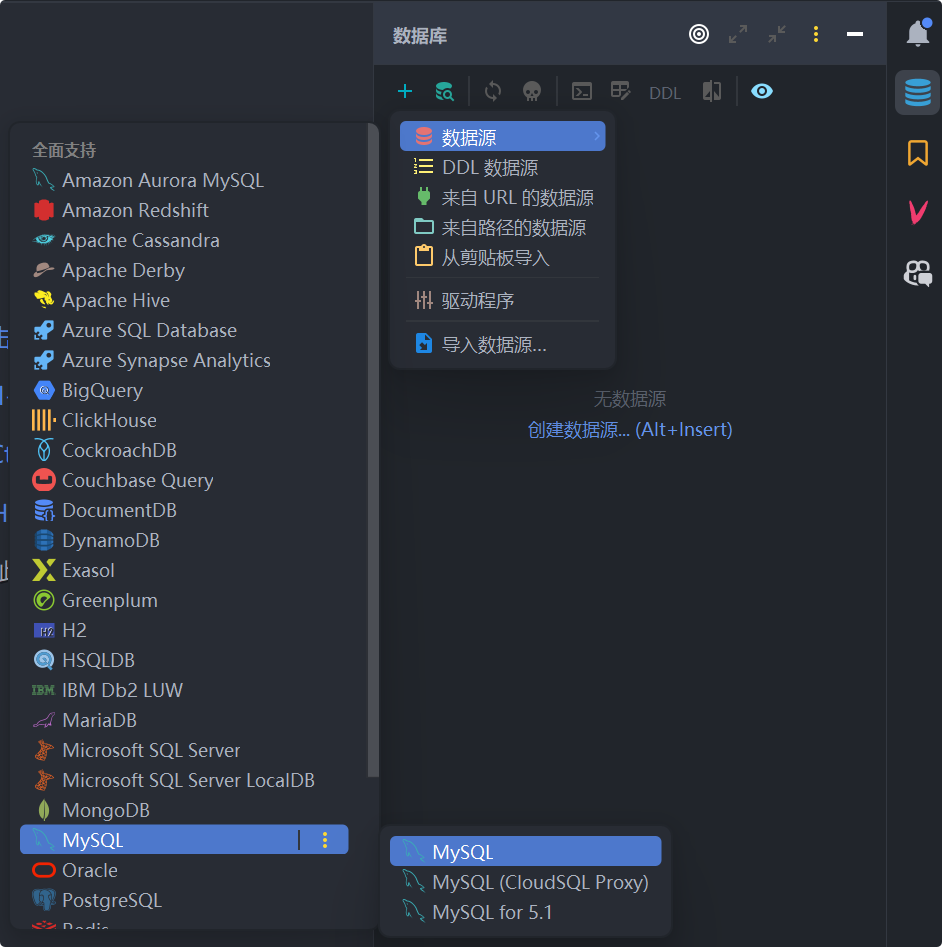Select Amazon Redshift
Viewport: 942px width, 947px height.
(184, 210)
